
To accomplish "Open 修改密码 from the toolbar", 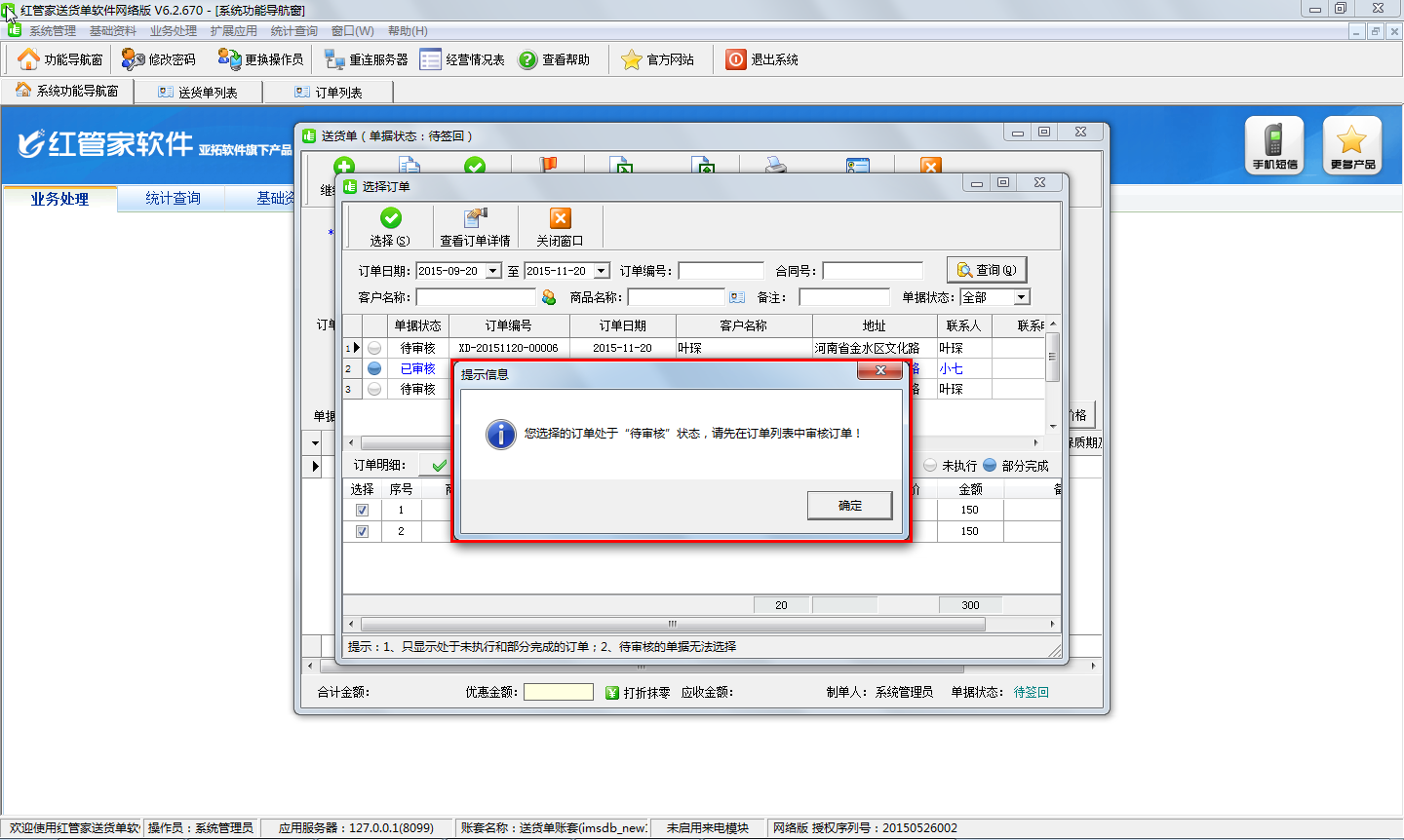I will (133, 59).
